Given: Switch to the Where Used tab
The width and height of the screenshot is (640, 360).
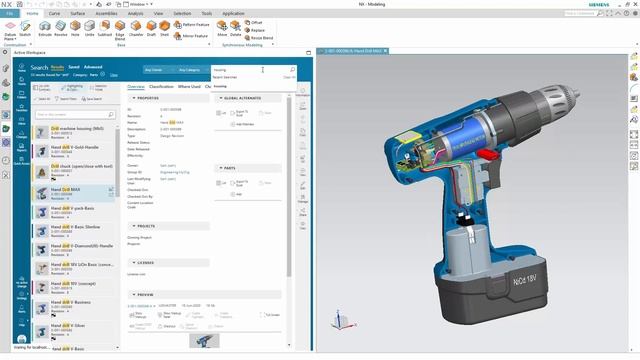Looking at the screenshot, I should 189,87.
